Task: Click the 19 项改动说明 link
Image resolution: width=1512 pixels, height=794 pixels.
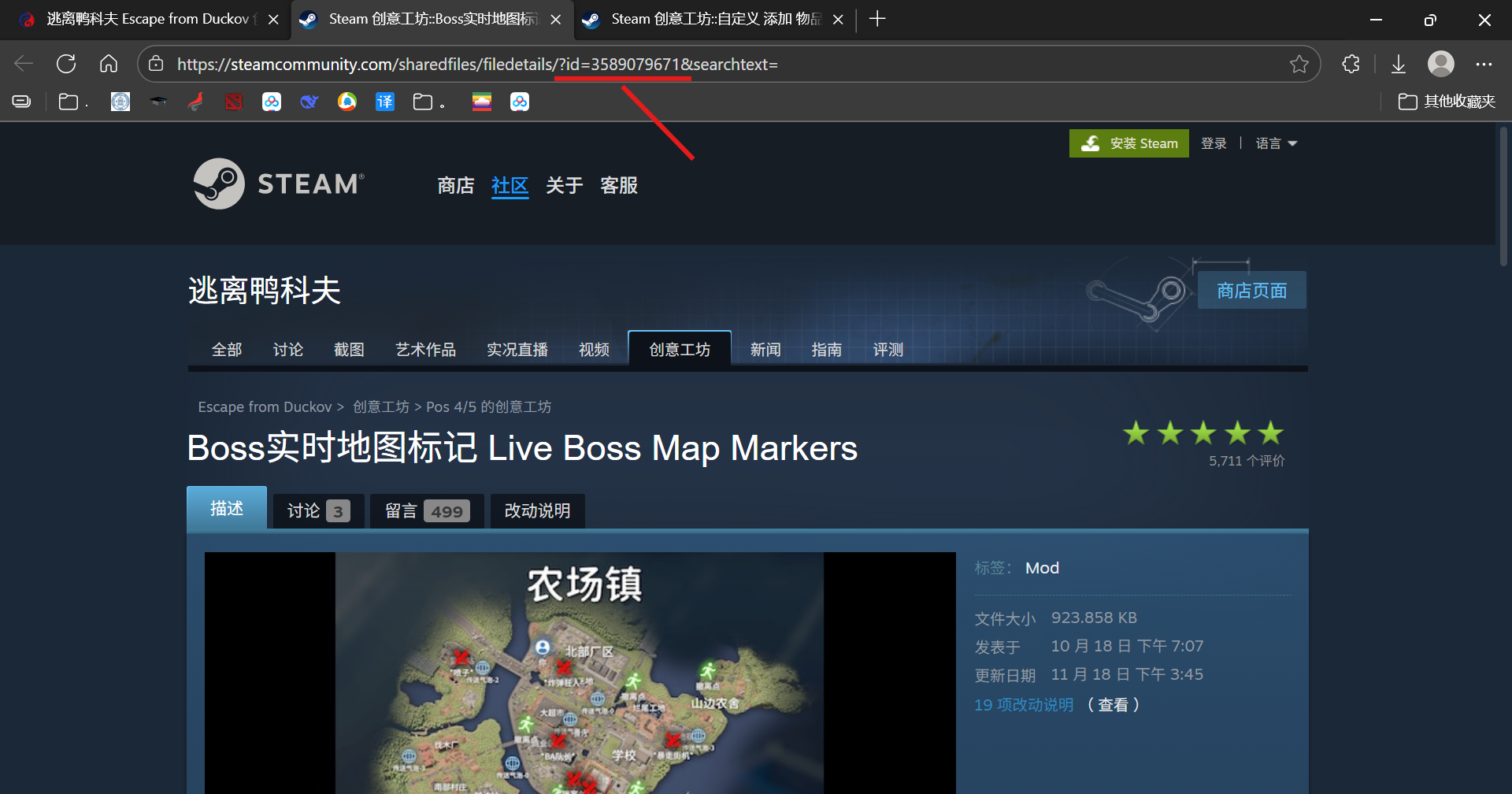Action: 1024,705
